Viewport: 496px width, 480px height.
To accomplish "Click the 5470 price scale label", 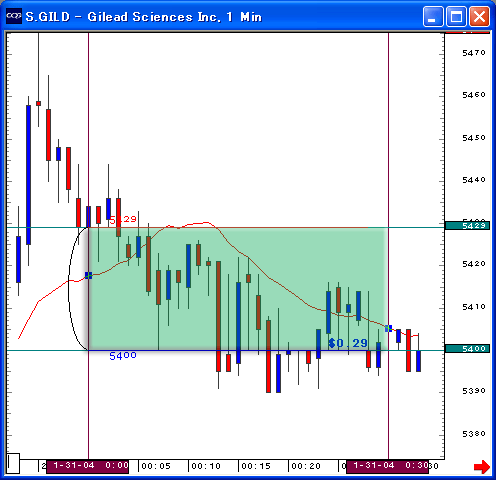I will 474,53.
